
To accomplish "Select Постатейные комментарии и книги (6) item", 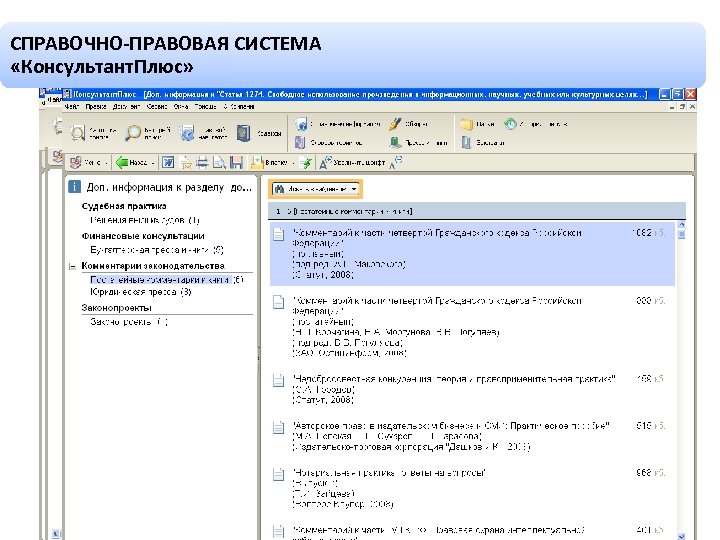I will (x=167, y=280).
